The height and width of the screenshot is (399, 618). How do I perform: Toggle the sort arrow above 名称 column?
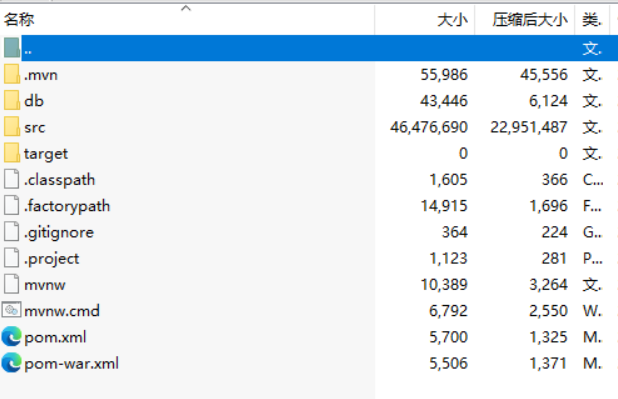point(186,8)
